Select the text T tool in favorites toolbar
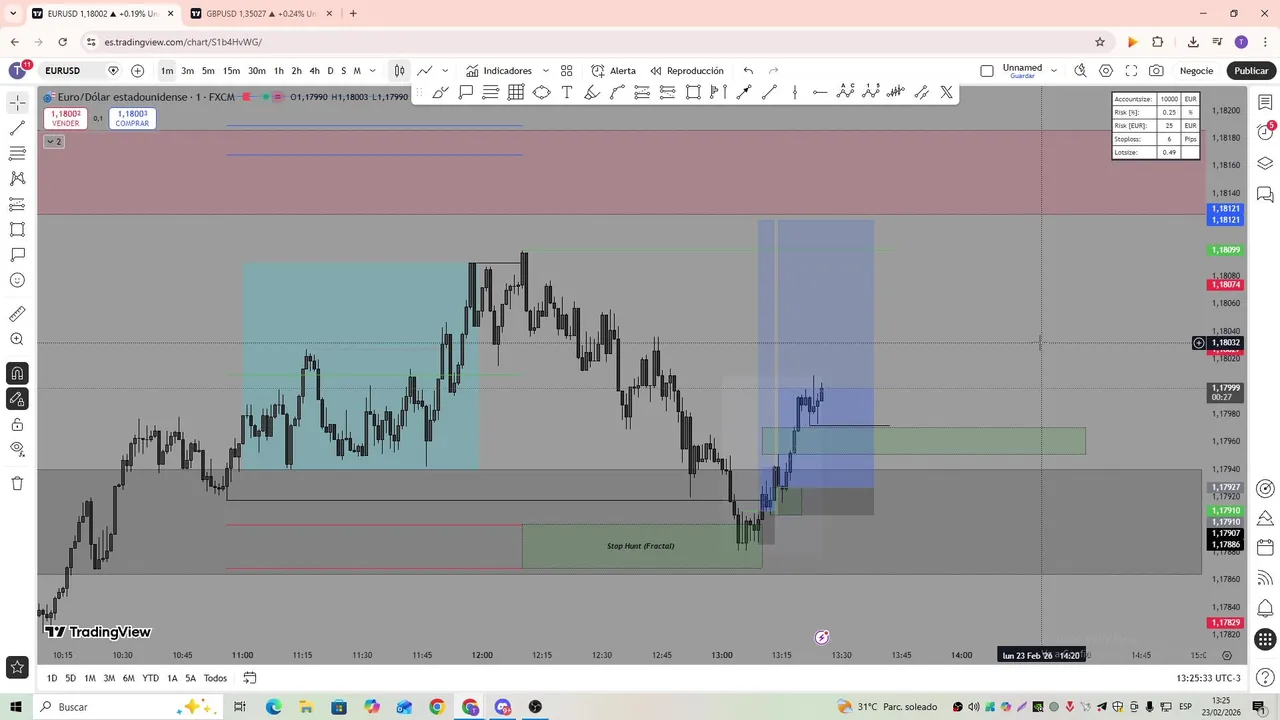 (566, 93)
